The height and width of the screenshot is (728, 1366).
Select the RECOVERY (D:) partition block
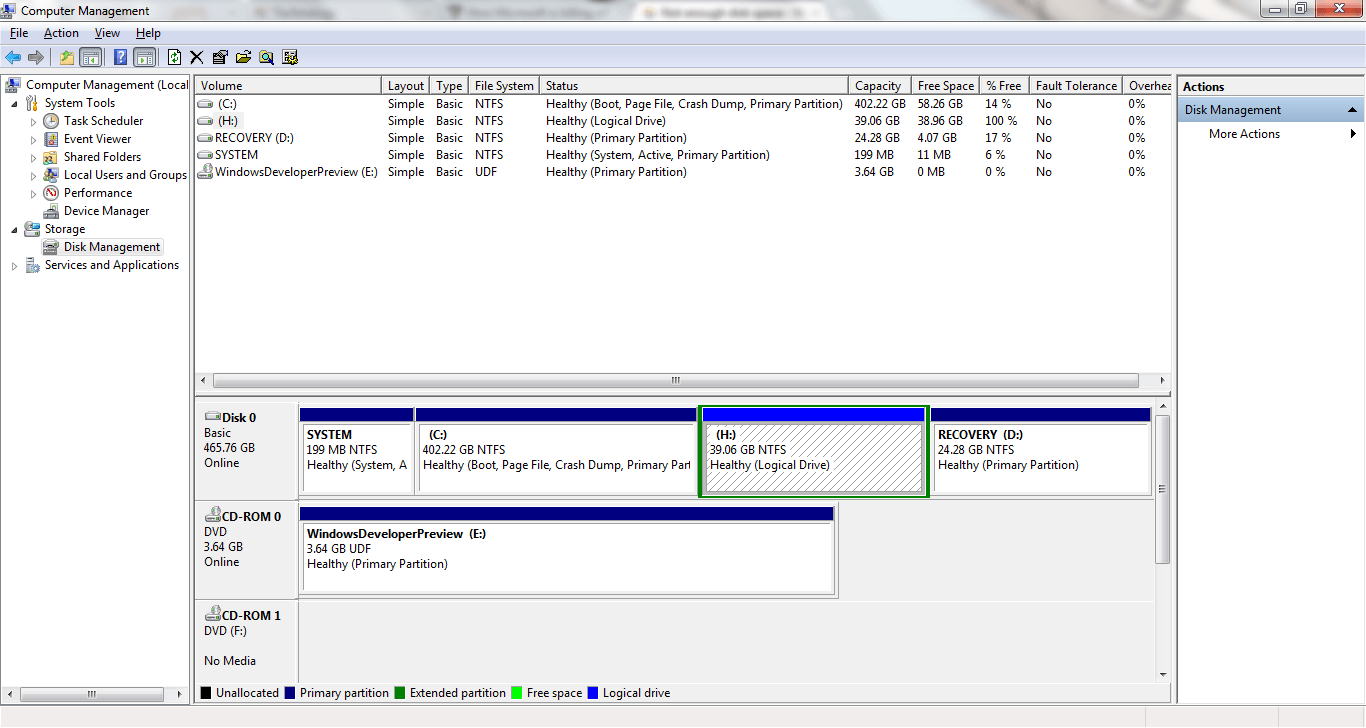click(x=1041, y=450)
